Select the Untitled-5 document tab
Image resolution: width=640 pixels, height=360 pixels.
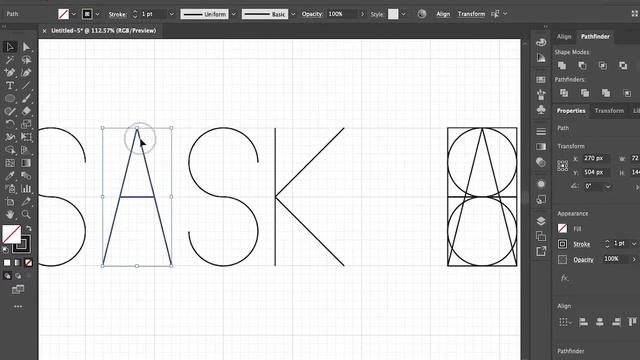(x=103, y=31)
